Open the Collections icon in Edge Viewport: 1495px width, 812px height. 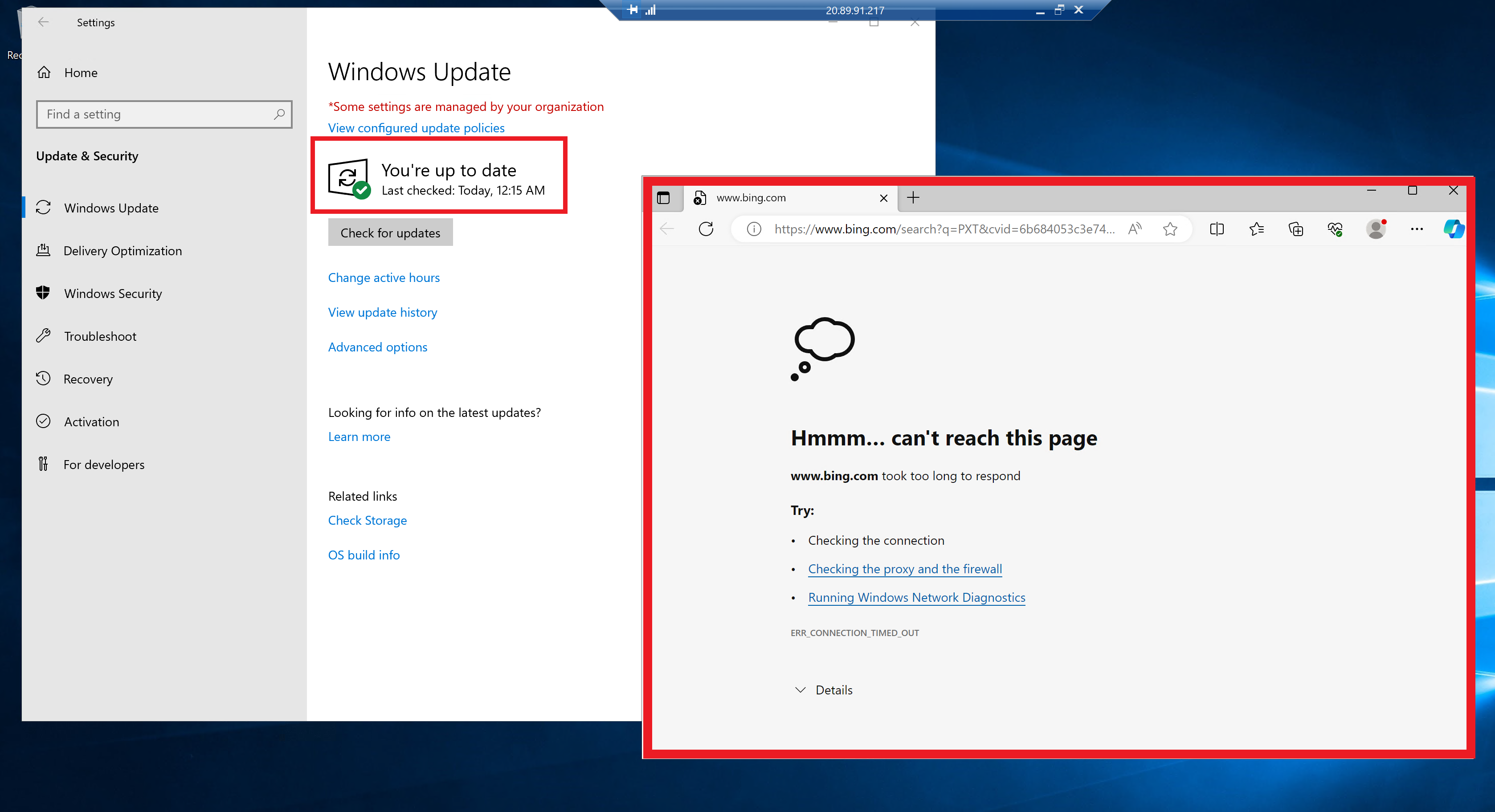(x=1296, y=229)
